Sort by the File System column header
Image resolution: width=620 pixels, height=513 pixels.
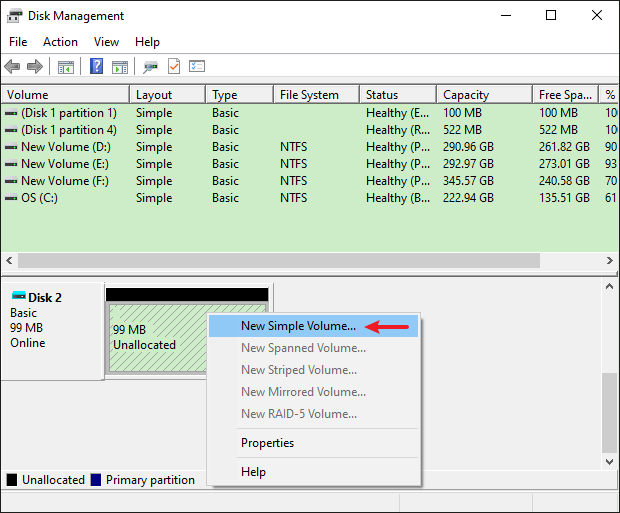pos(317,95)
